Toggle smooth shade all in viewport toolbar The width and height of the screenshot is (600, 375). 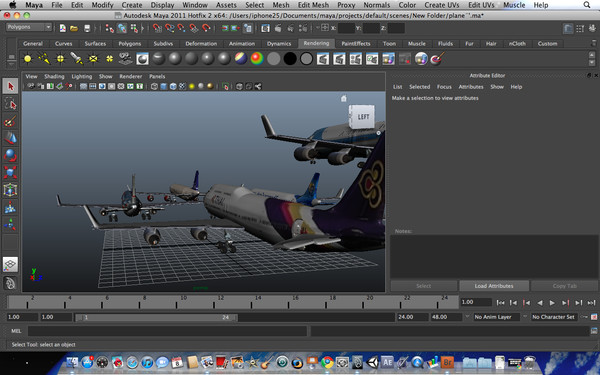pos(164,86)
